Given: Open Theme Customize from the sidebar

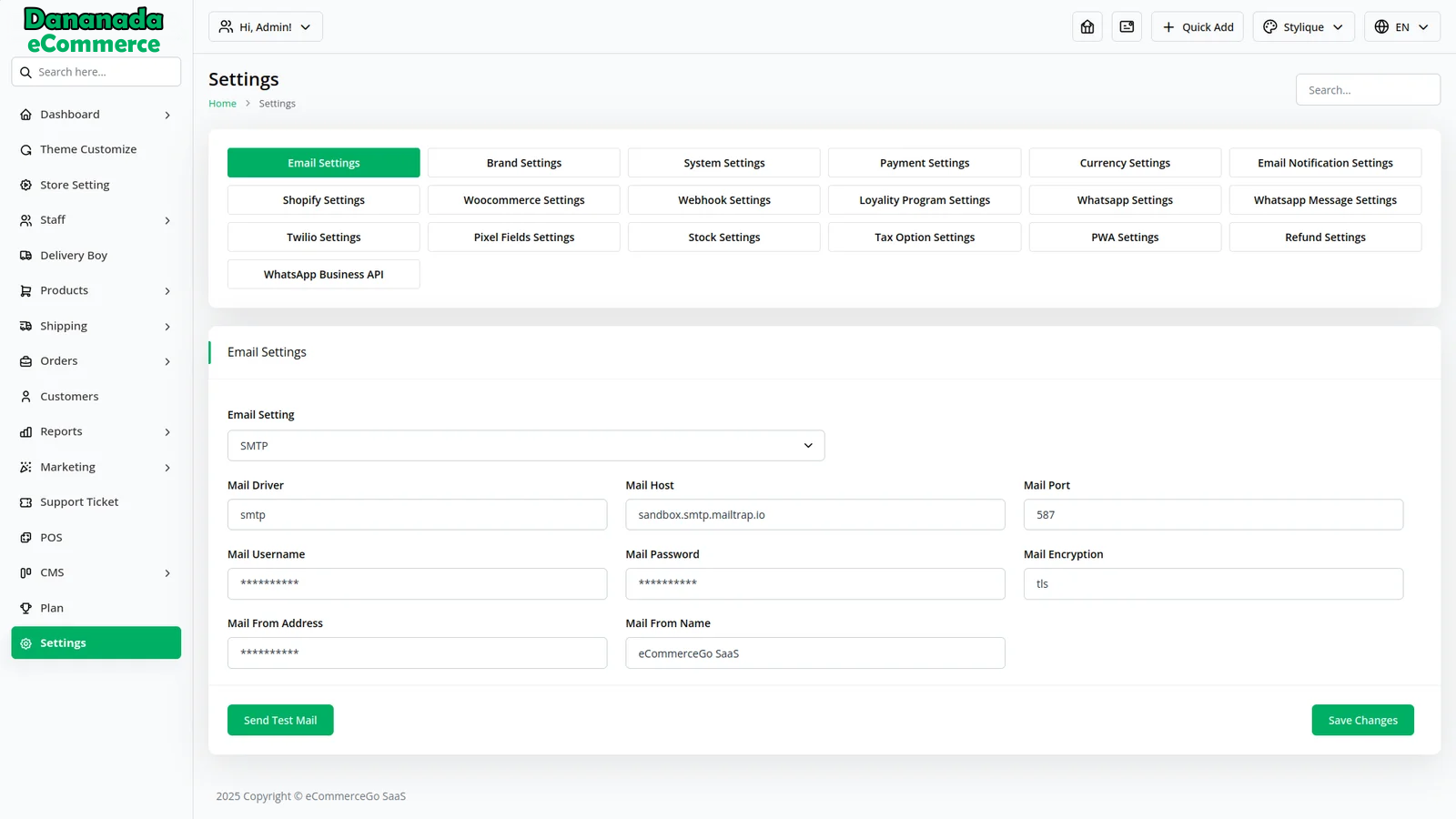Looking at the screenshot, I should click(x=88, y=149).
